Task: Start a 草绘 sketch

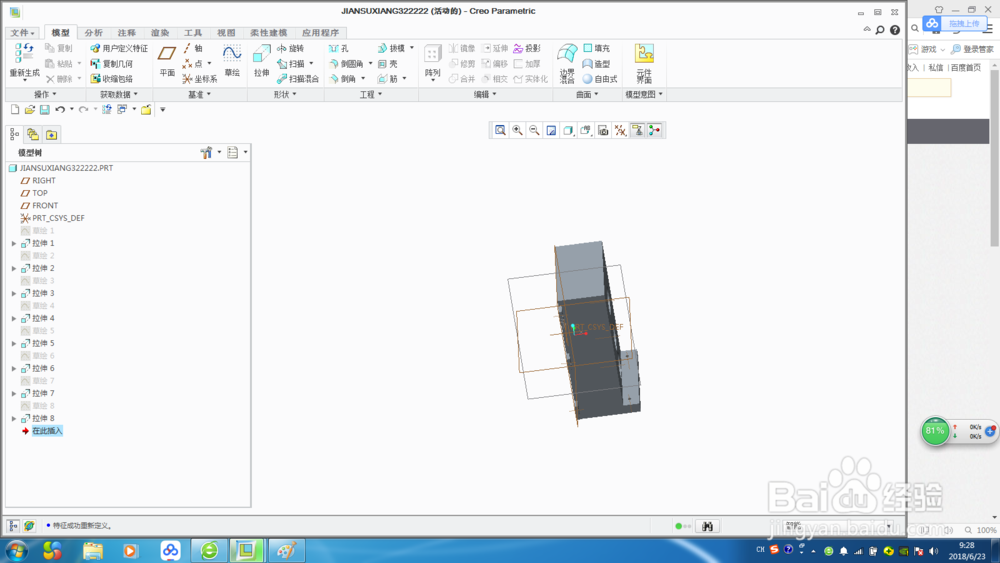Action: [x=232, y=61]
